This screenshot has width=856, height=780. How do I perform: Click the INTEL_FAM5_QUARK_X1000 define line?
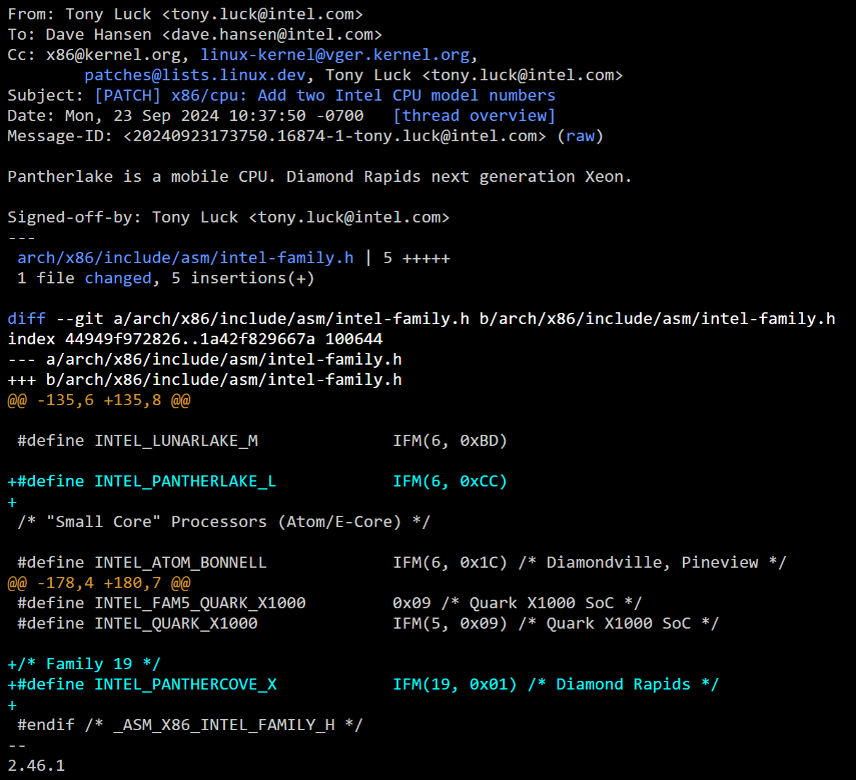coord(329,603)
